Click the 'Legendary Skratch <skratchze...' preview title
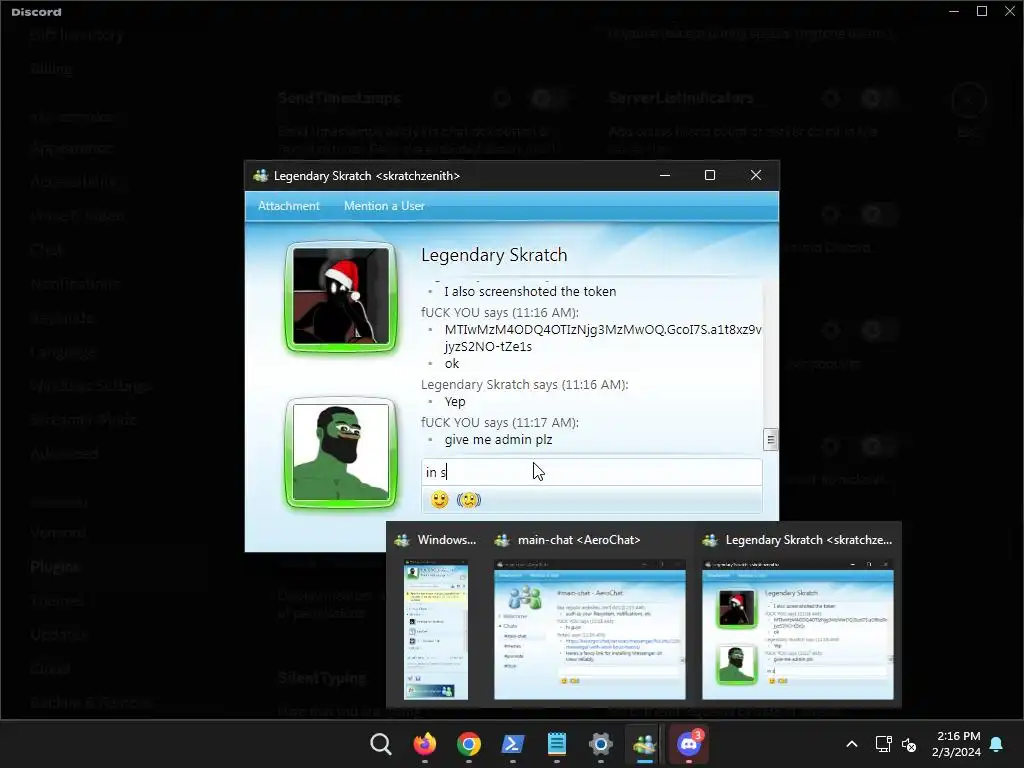 click(x=808, y=540)
